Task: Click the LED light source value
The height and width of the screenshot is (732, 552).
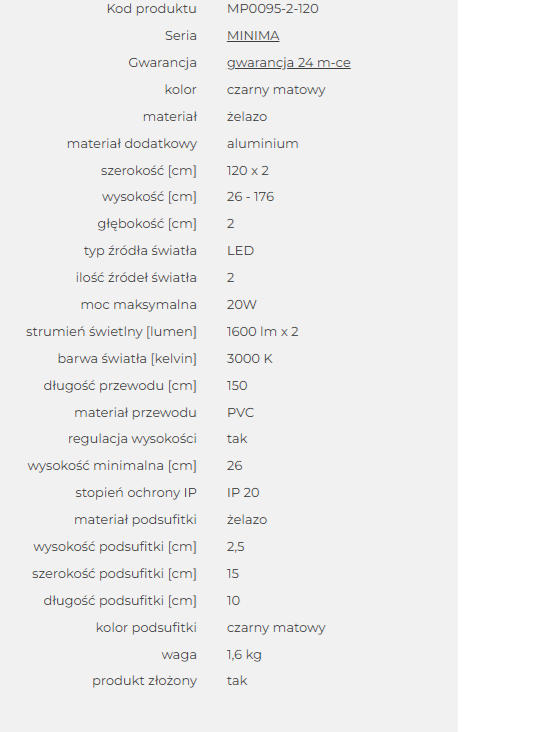Action: tap(241, 251)
